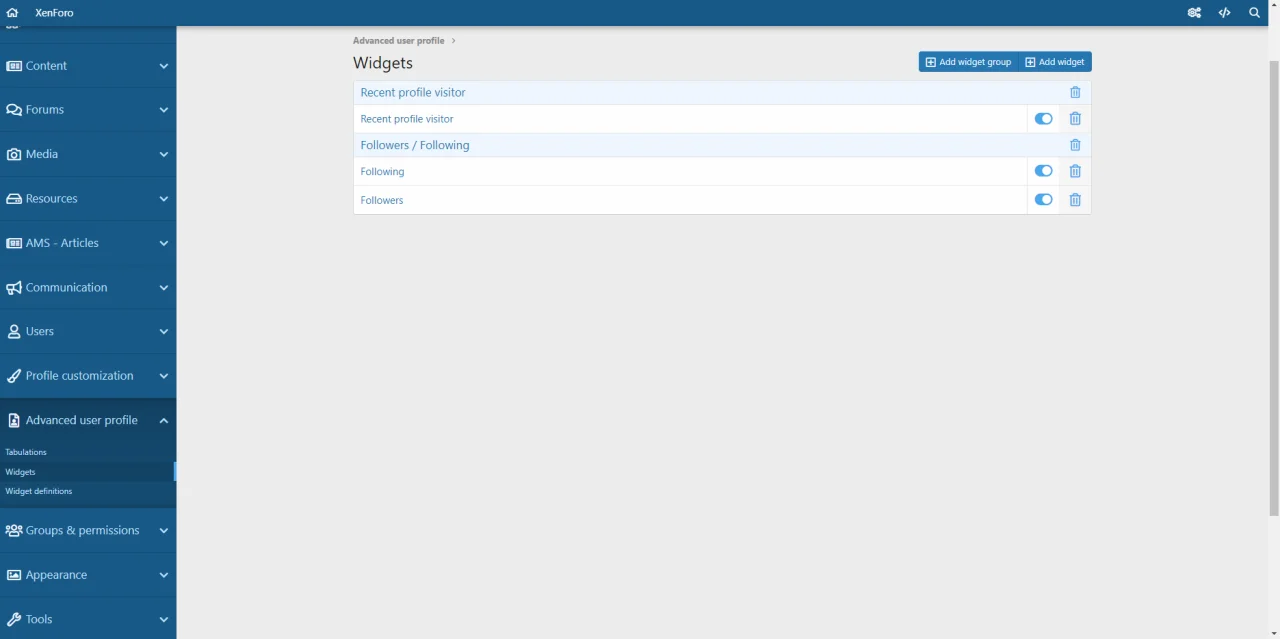Delete the Followers widget

(x=1075, y=200)
